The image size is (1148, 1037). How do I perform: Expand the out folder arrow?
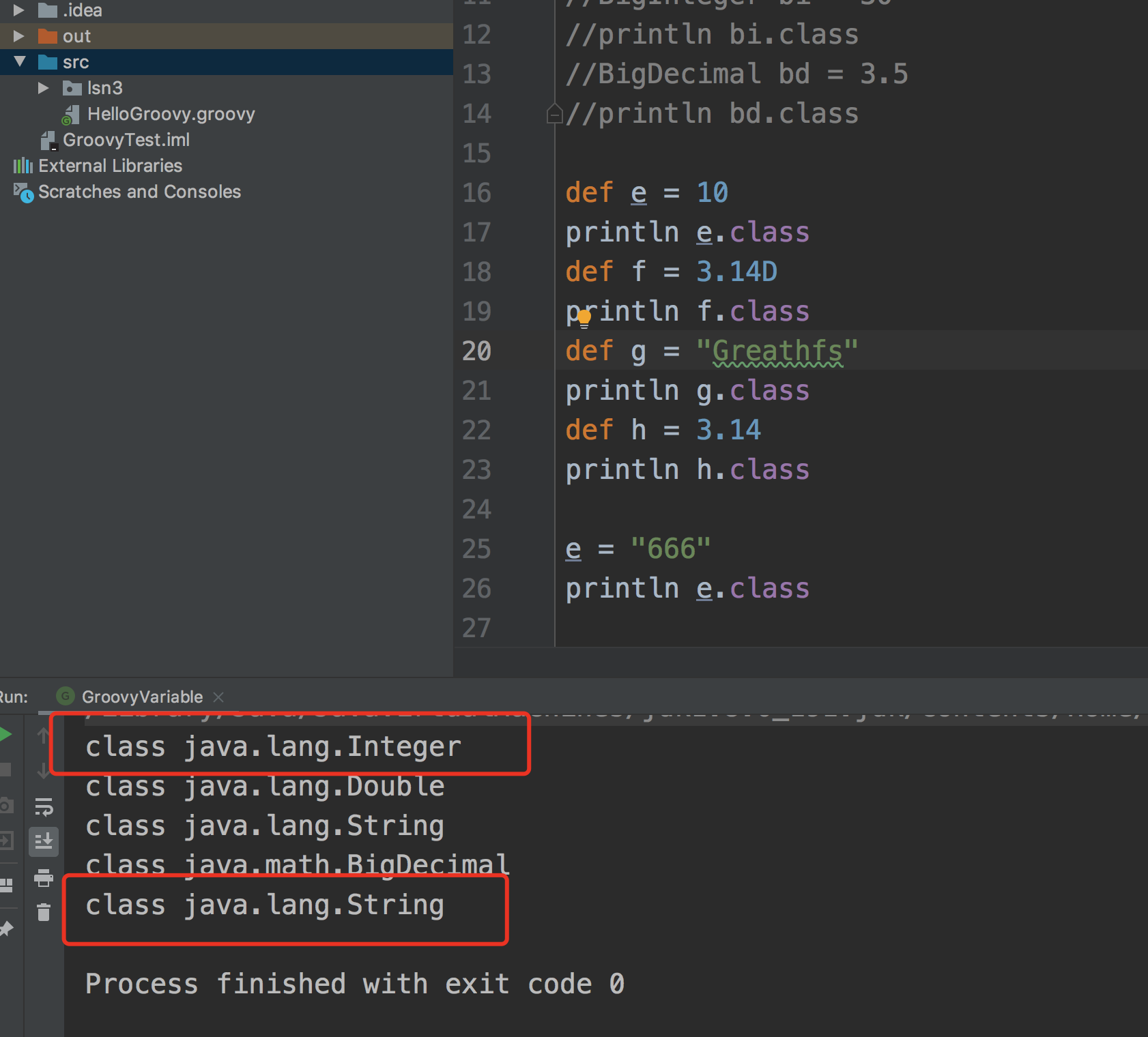[x=18, y=36]
